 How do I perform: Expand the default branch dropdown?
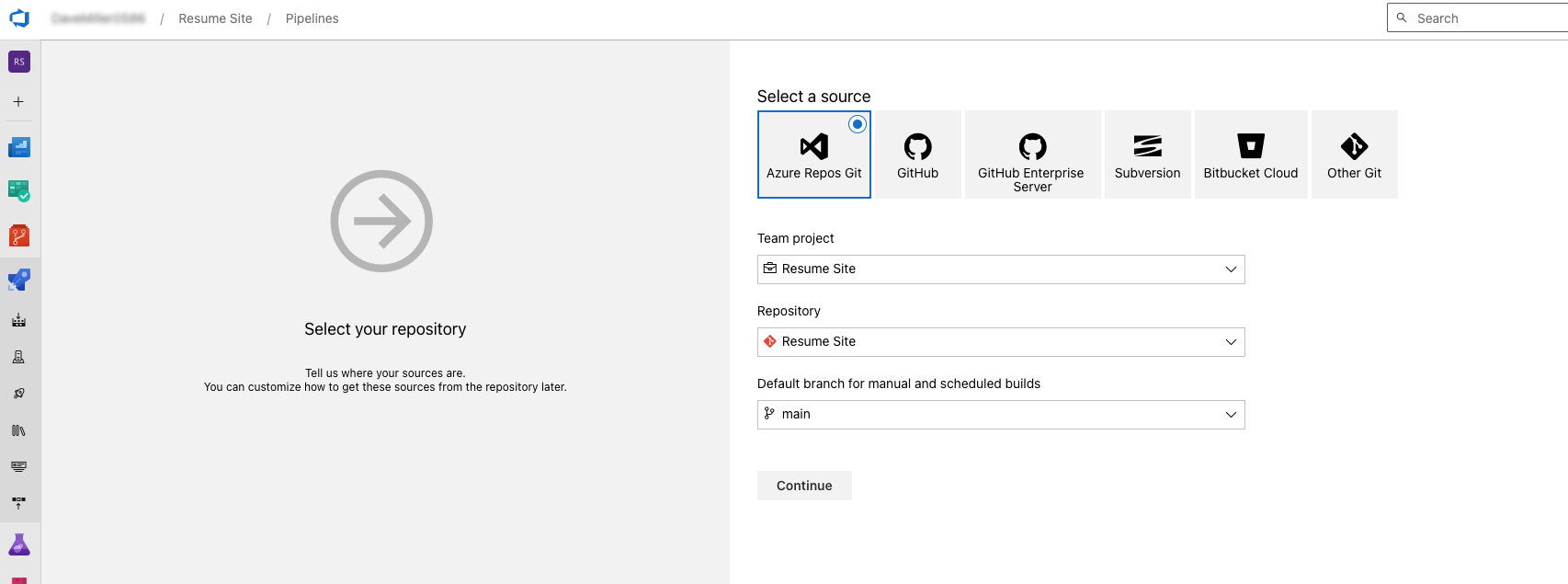[x=1000, y=415]
